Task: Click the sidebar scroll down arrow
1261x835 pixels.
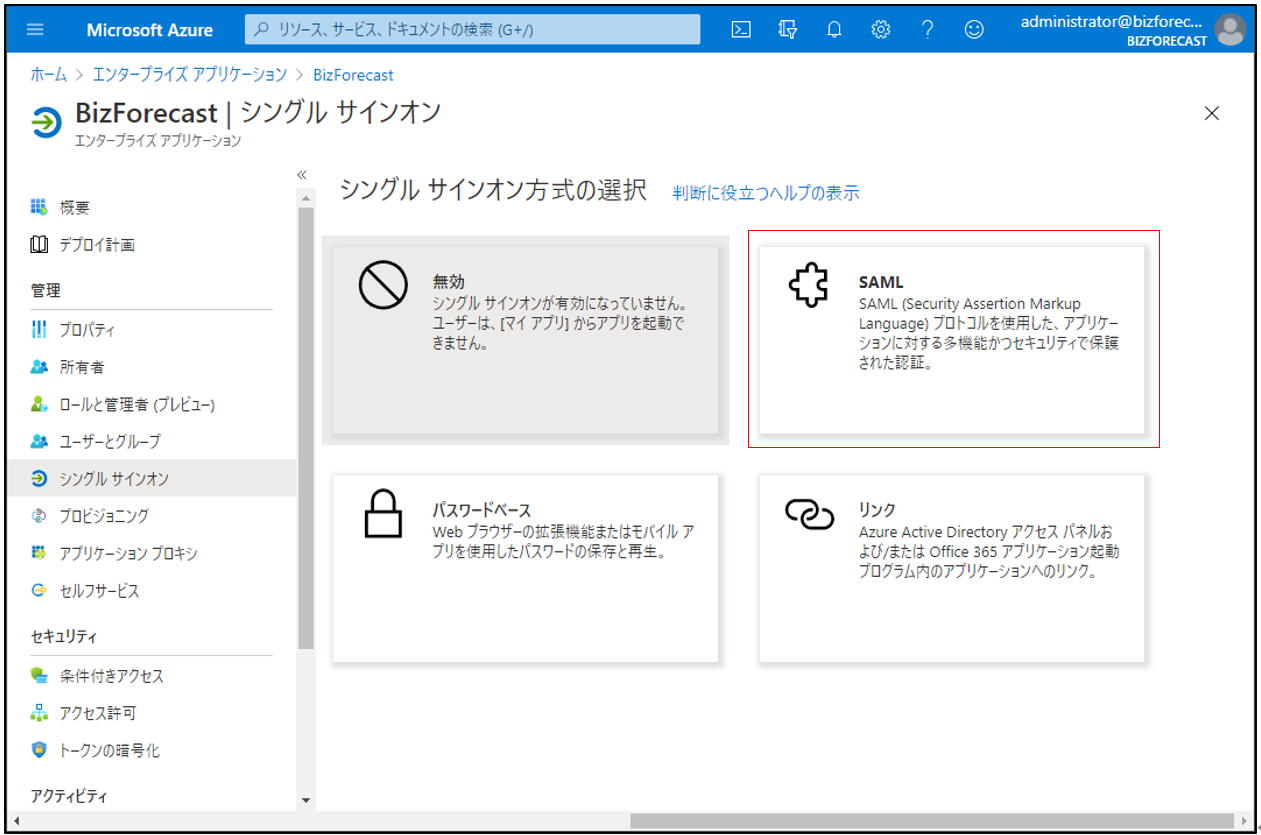Action: click(x=306, y=800)
